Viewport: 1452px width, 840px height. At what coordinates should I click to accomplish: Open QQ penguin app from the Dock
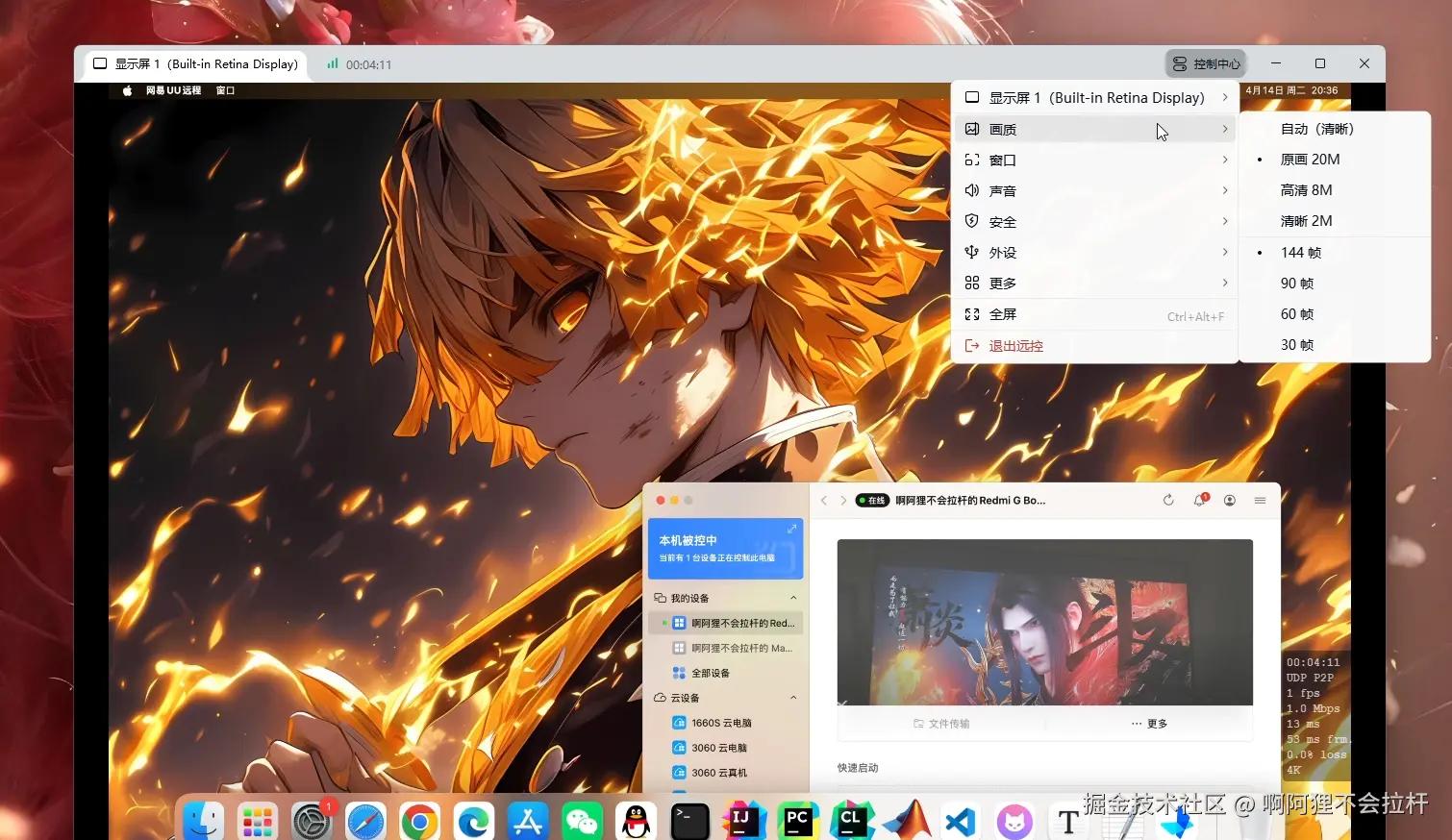click(636, 822)
